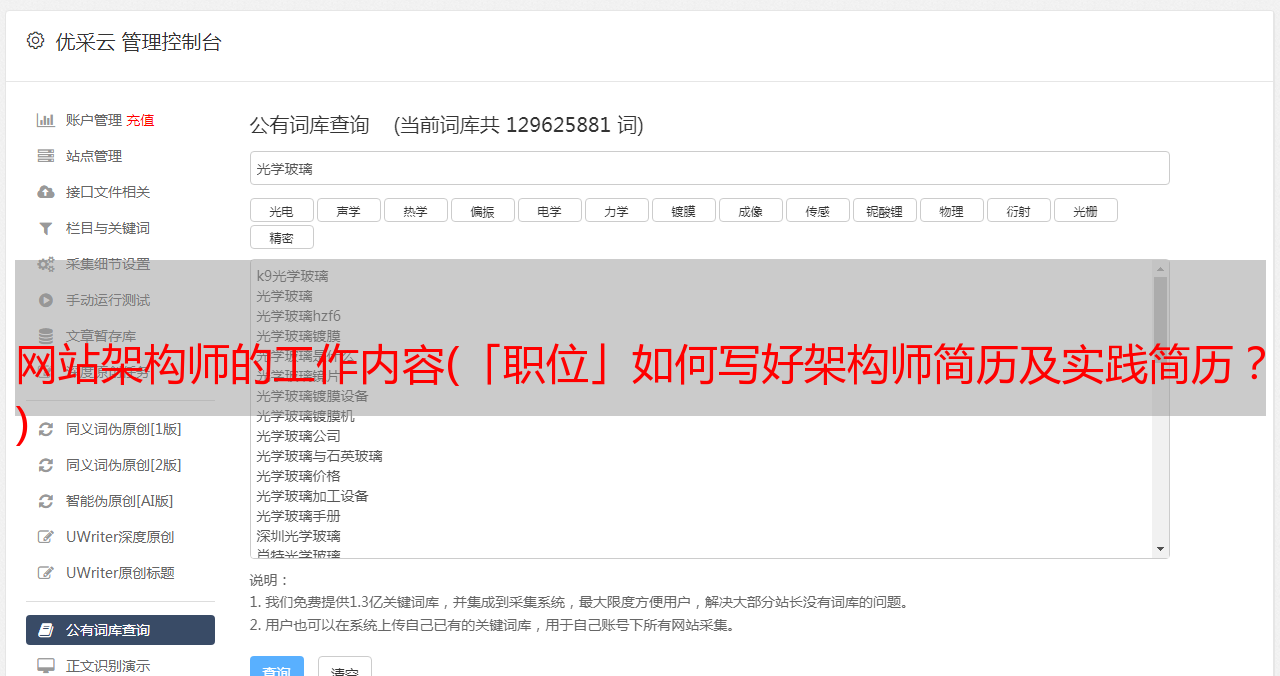Click the book icon beside 公有词库查询

point(46,630)
